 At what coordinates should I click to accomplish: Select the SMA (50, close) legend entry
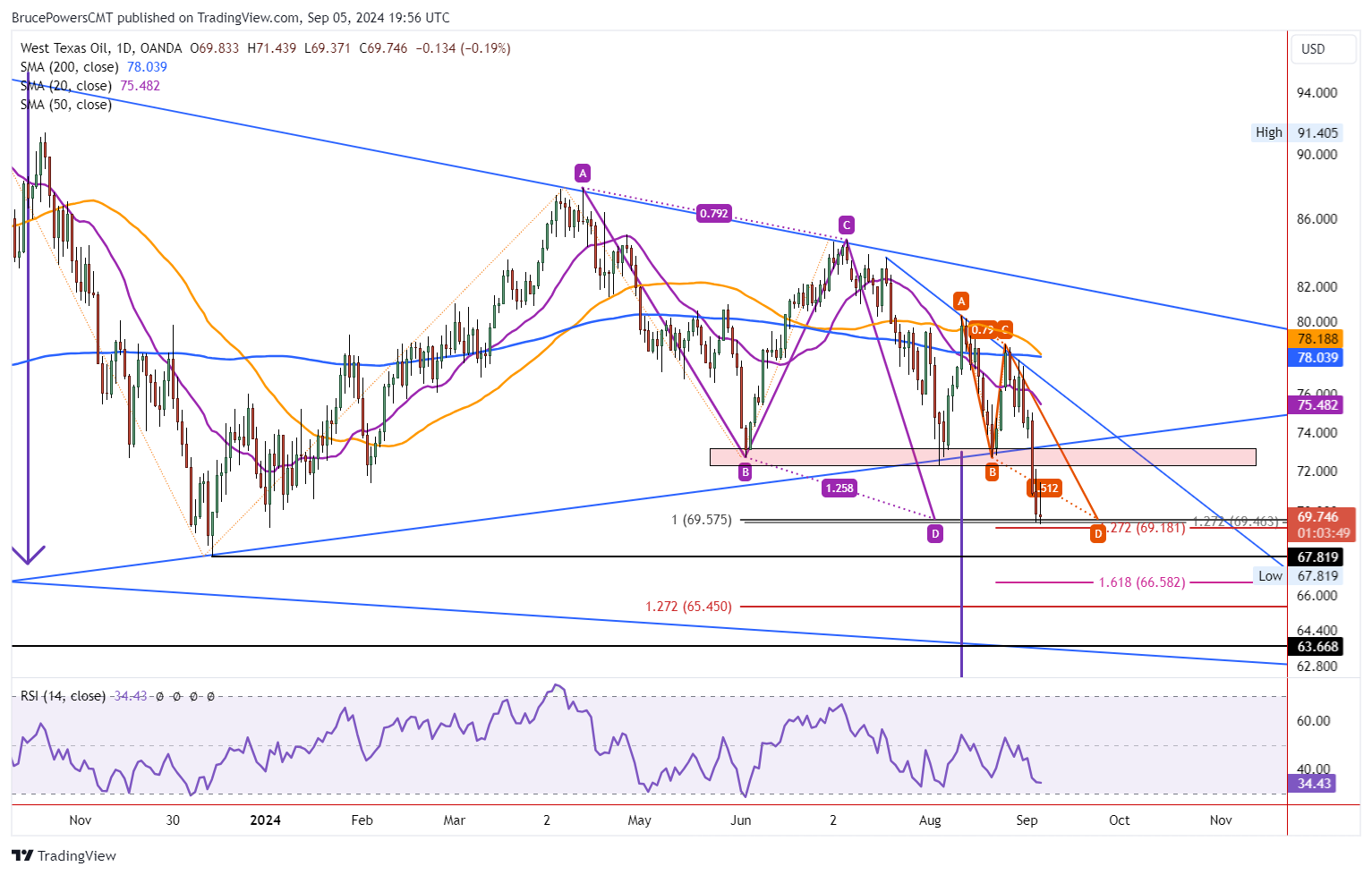(x=66, y=105)
